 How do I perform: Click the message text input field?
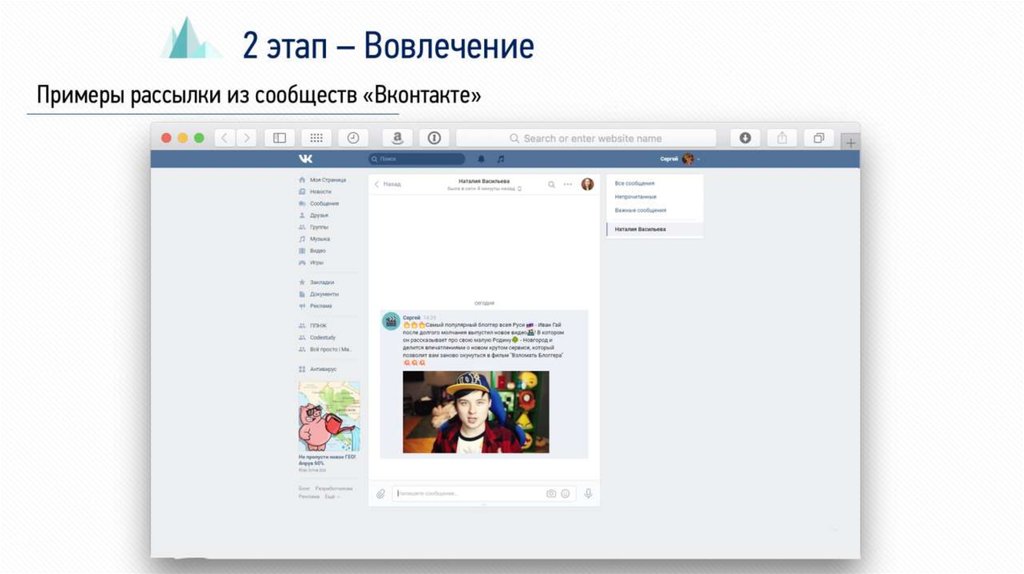468,493
